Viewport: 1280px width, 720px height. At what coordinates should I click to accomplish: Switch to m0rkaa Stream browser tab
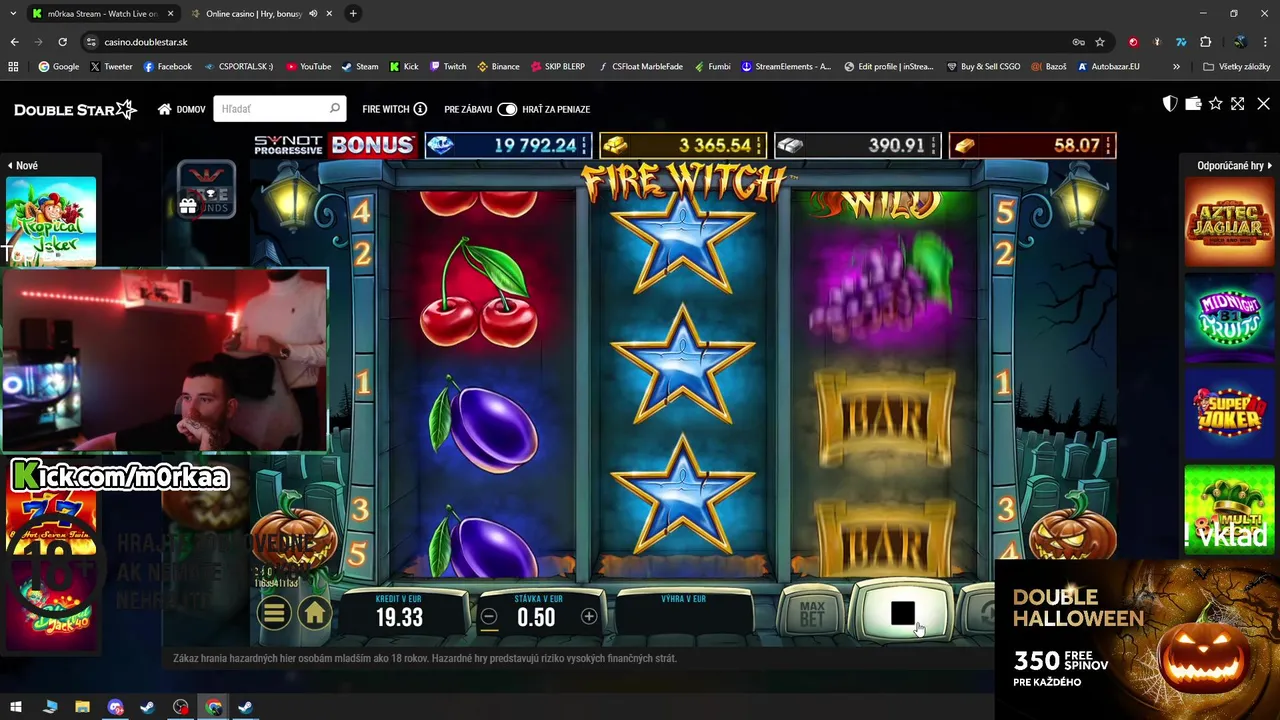click(103, 14)
